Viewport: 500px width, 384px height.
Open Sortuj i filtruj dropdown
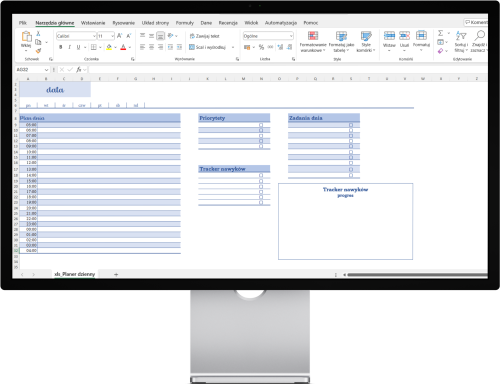tap(461, 42)
